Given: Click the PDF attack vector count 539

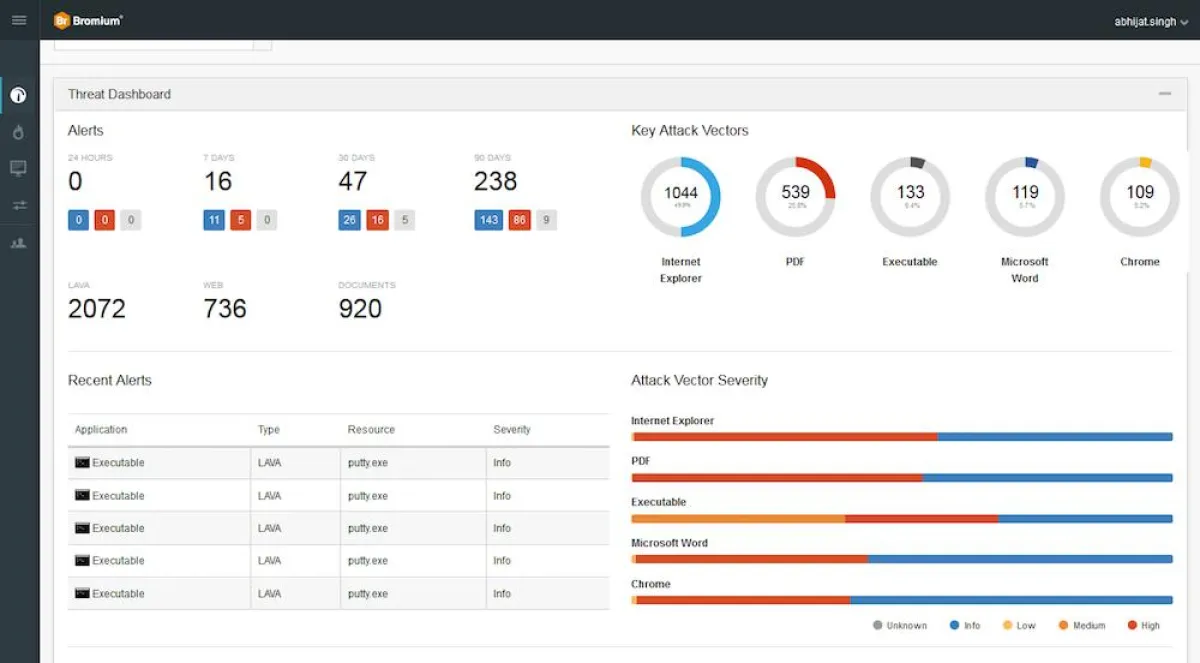Looking at the screenshot, I should click(x=795, y=193).
